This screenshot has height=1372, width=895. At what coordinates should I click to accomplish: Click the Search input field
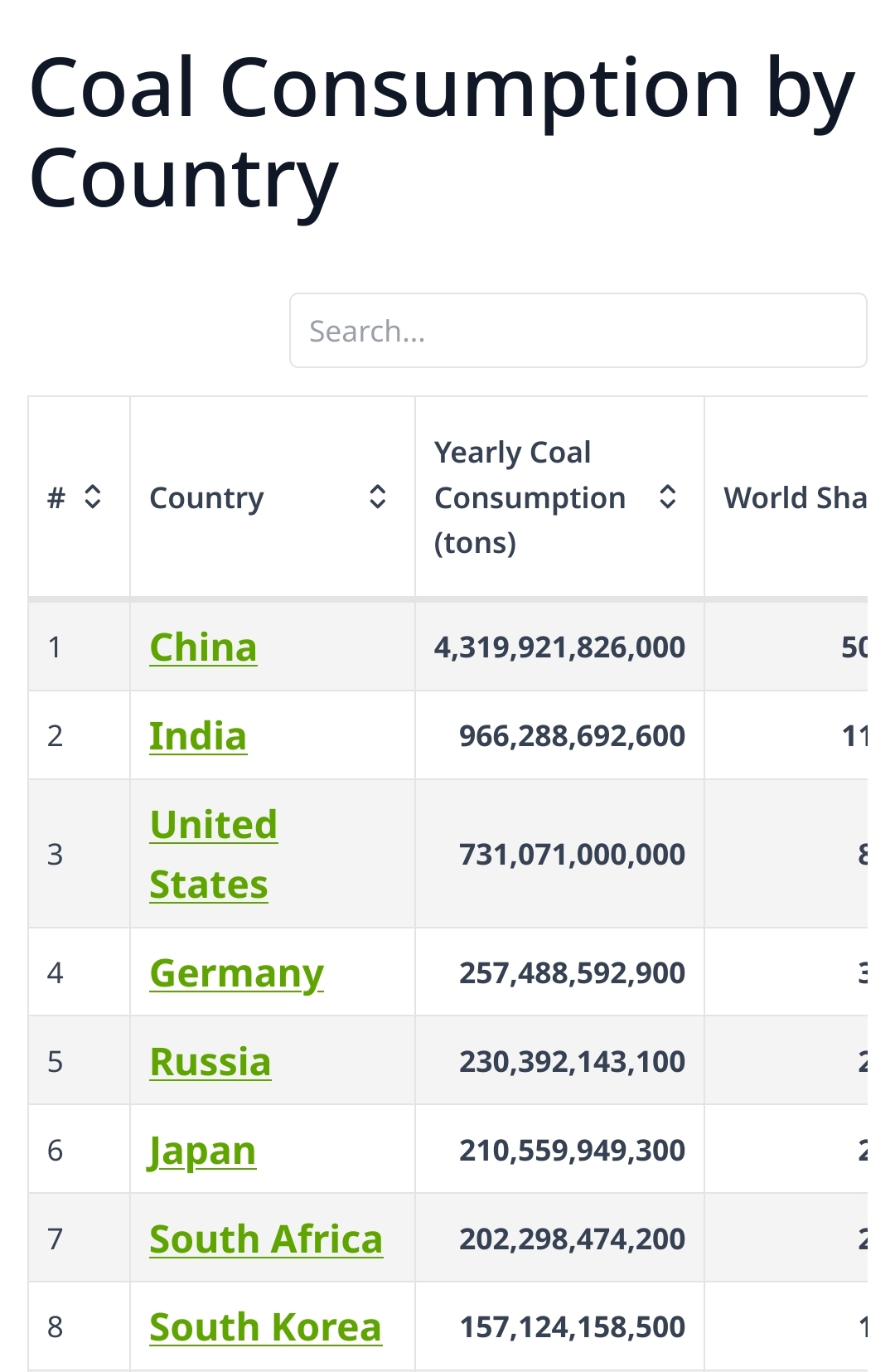[x=578, y=330]
